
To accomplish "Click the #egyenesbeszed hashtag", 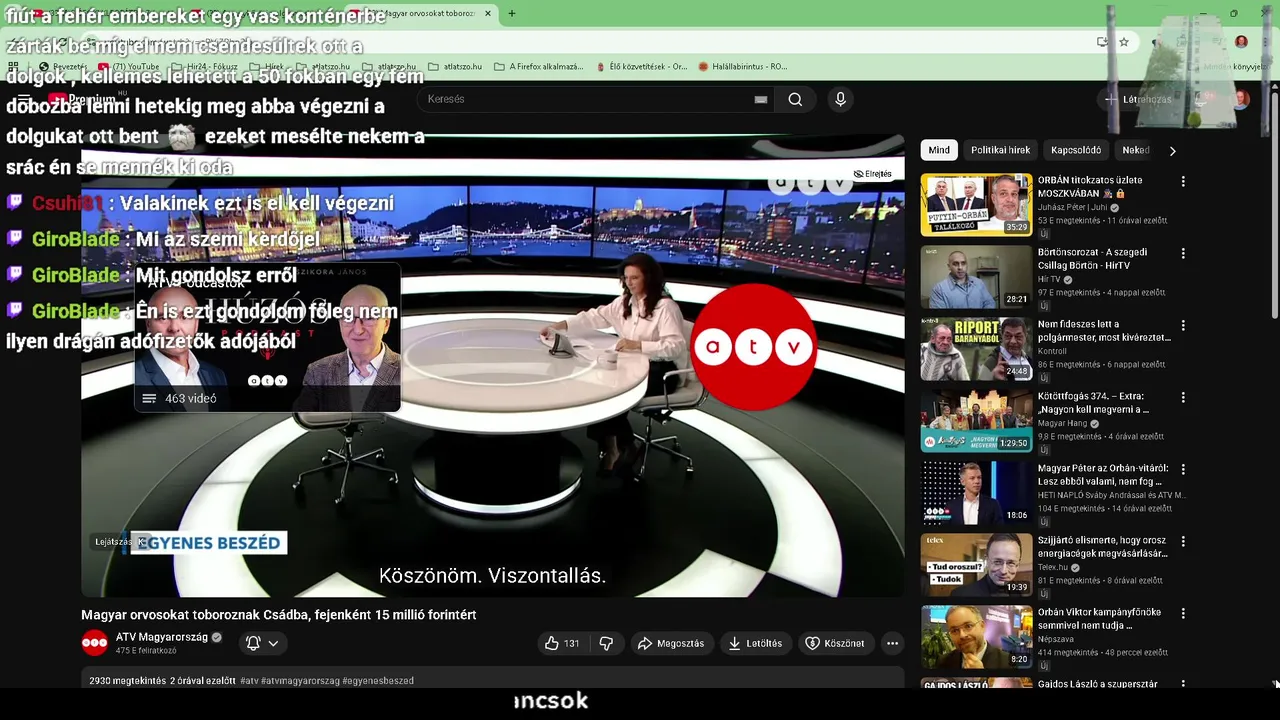I will point(378,681).
